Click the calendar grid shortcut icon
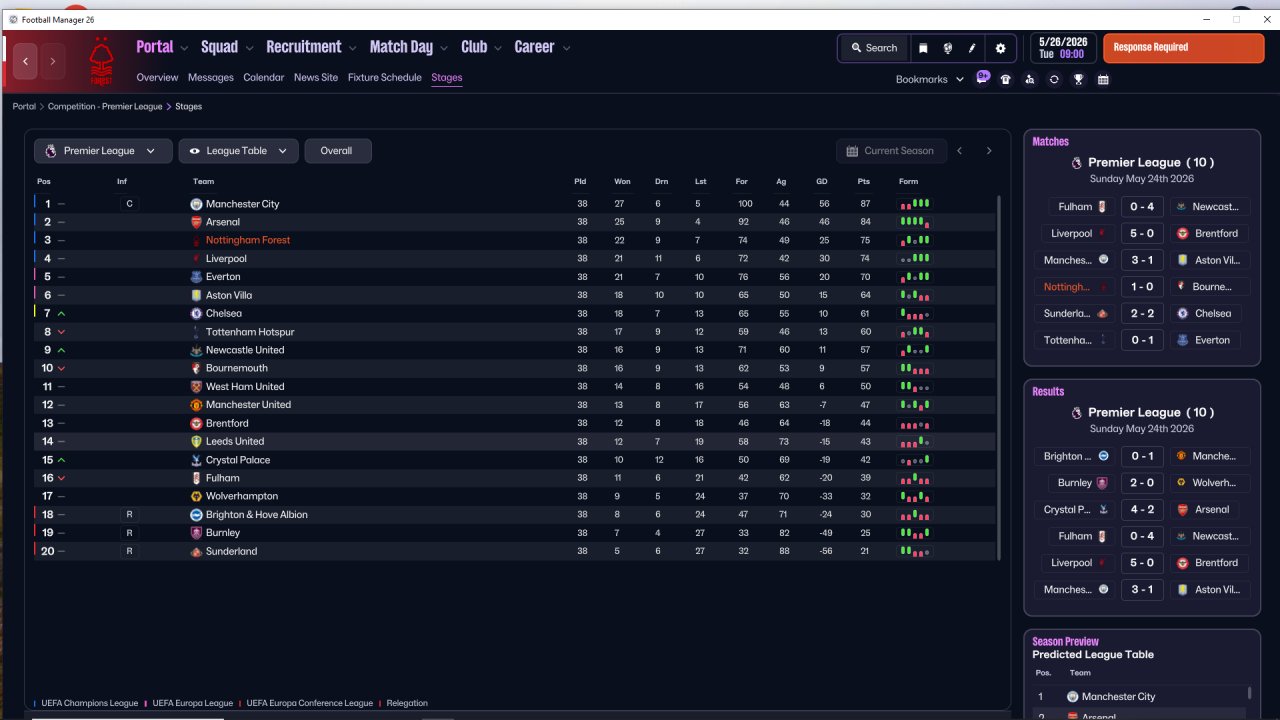The image size is (1280, 720). (x=1103, y=80)
